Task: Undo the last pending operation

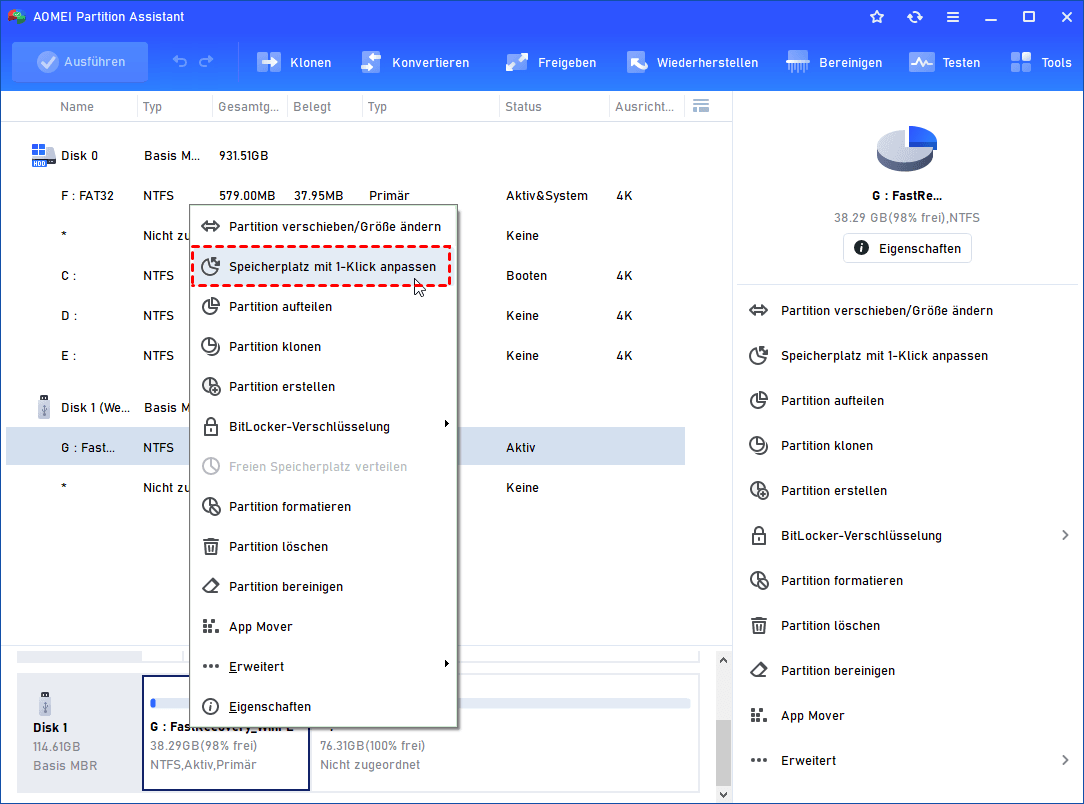Action: coord(180,62)
